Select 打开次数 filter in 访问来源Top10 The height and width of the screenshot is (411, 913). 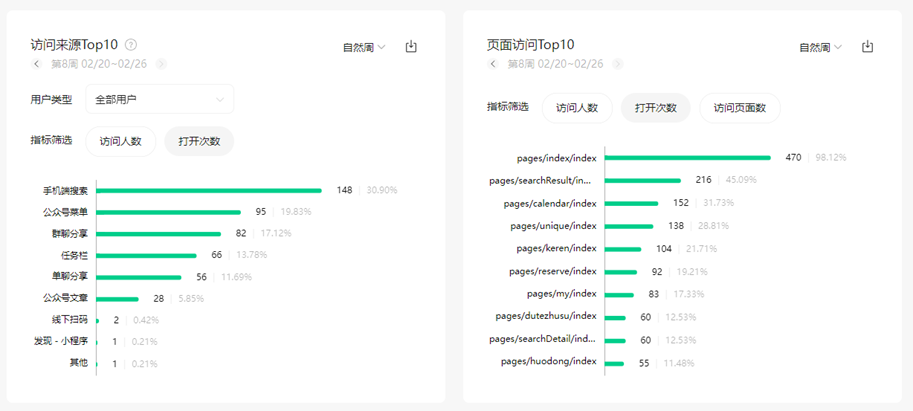click(199, 141)
